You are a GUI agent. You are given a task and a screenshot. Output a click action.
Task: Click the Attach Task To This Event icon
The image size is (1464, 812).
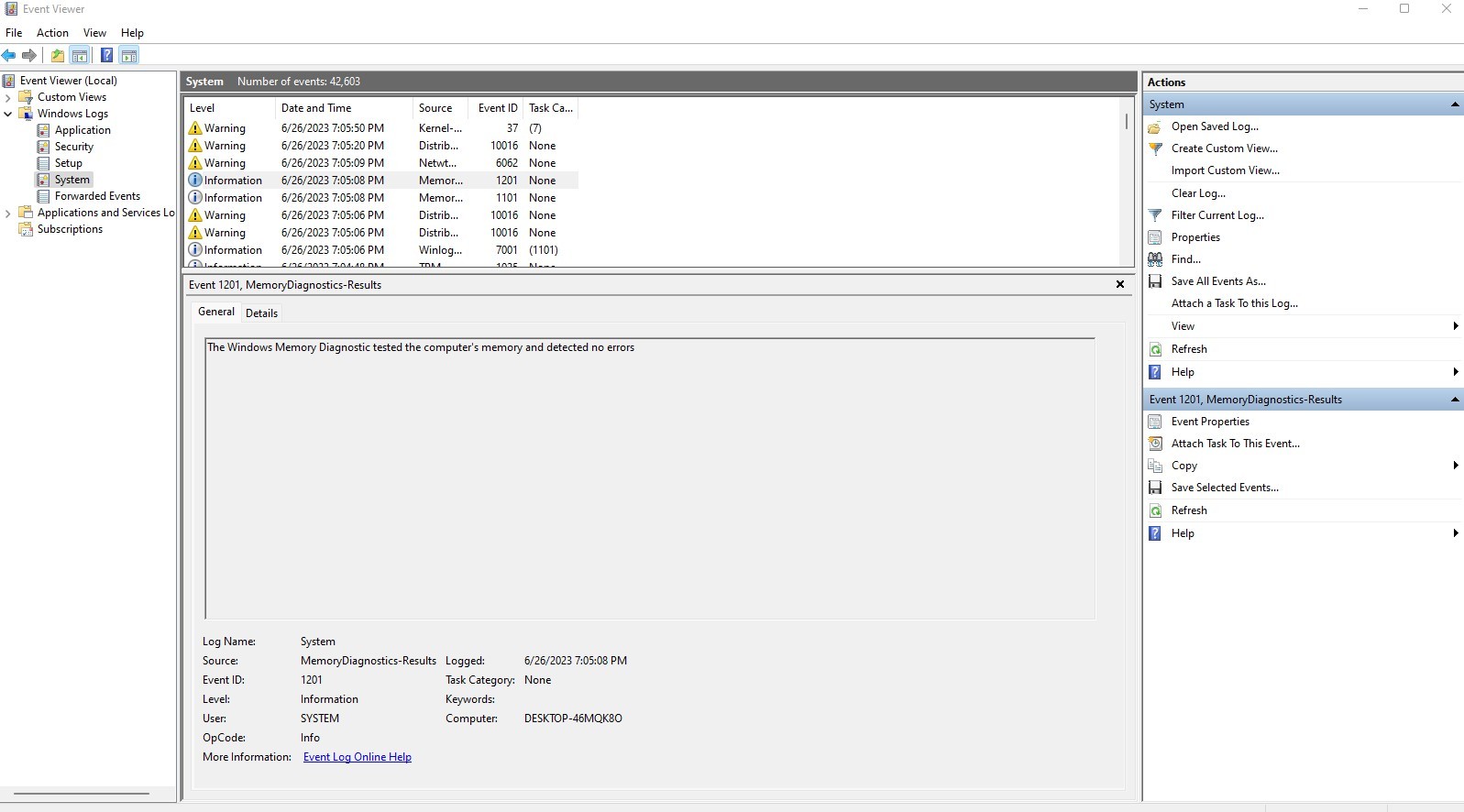tap(1155, 444)
